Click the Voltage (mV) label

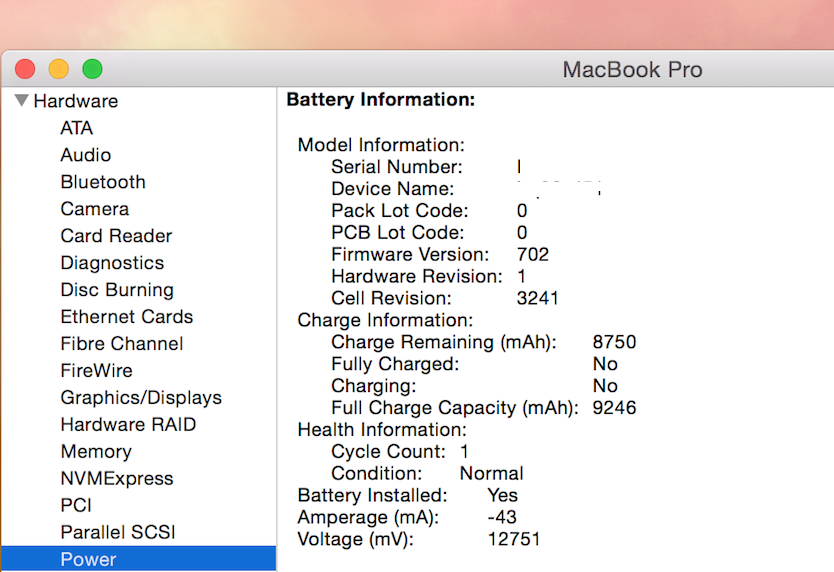355,540
